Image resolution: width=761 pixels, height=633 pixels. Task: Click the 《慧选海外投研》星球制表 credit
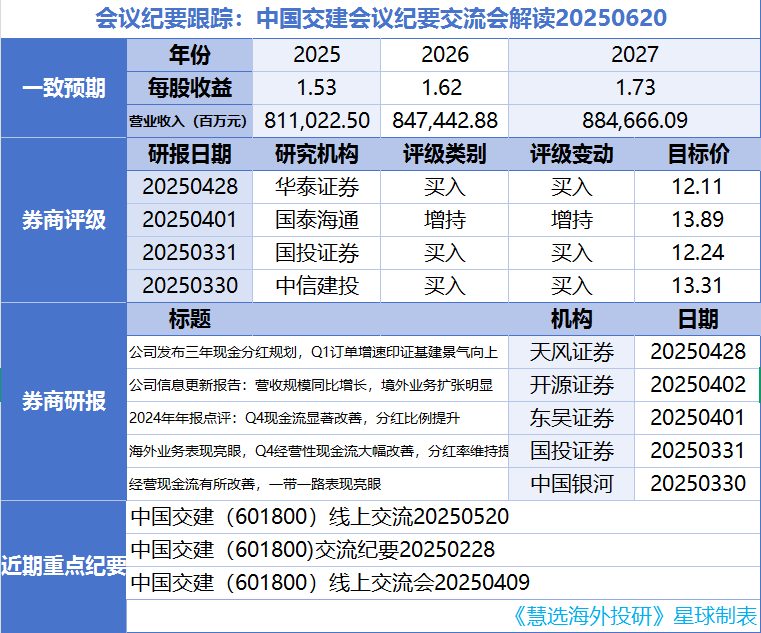coord(635,616)
